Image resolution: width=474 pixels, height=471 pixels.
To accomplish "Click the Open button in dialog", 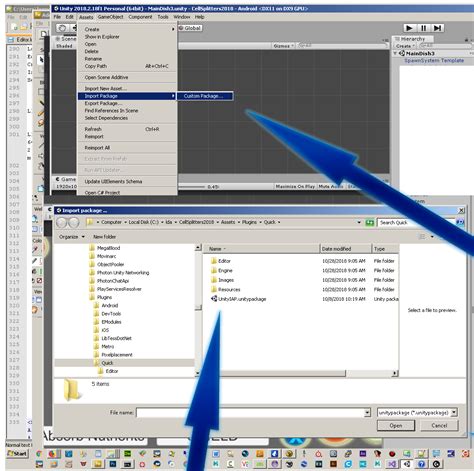I will pos(396,426).
